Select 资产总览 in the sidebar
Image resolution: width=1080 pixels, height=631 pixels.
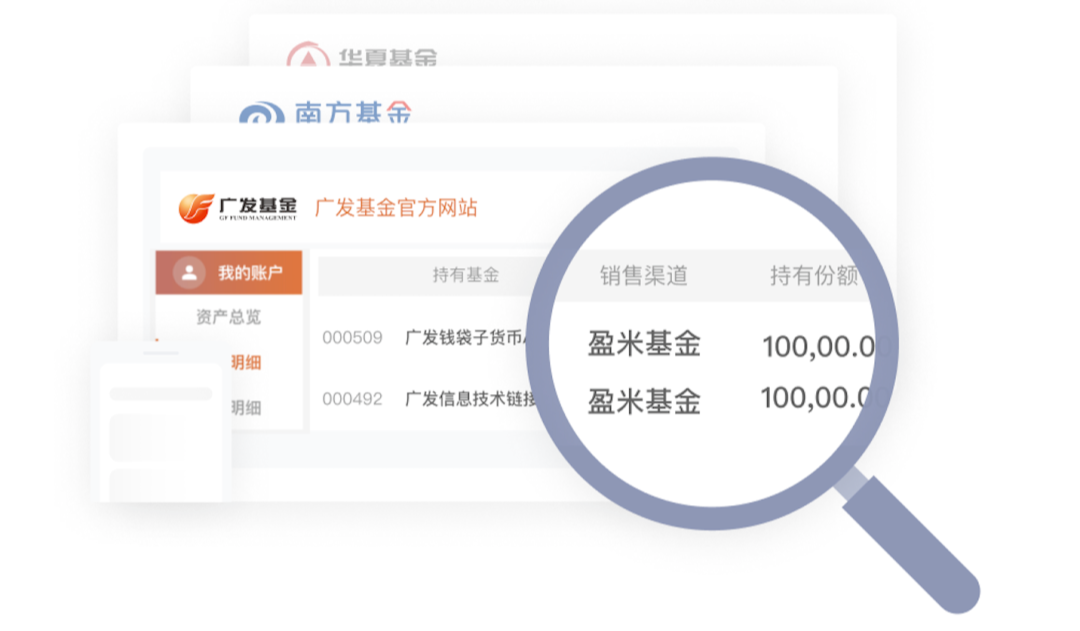229,317
